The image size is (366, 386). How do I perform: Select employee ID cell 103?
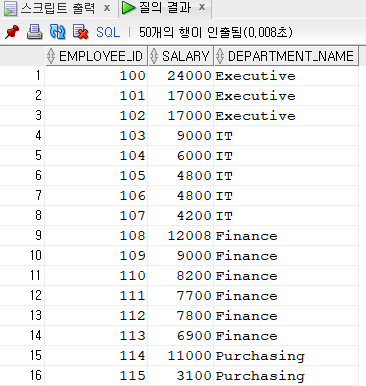click(96, 136)
